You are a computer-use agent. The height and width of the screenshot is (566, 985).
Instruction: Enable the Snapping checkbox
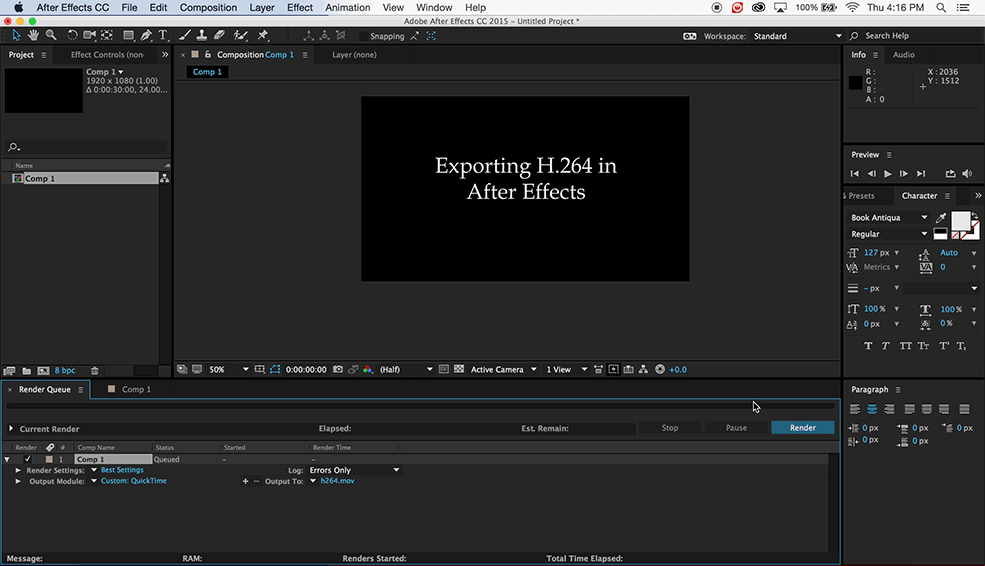tap(363, 36)
